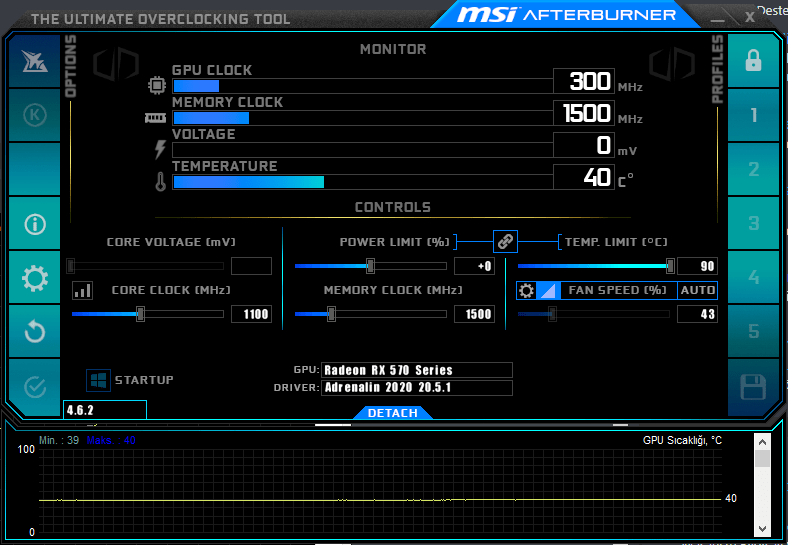
Task: Click the core clock 1100 value field
Action: pyautogui.click(x=251, y=314)
